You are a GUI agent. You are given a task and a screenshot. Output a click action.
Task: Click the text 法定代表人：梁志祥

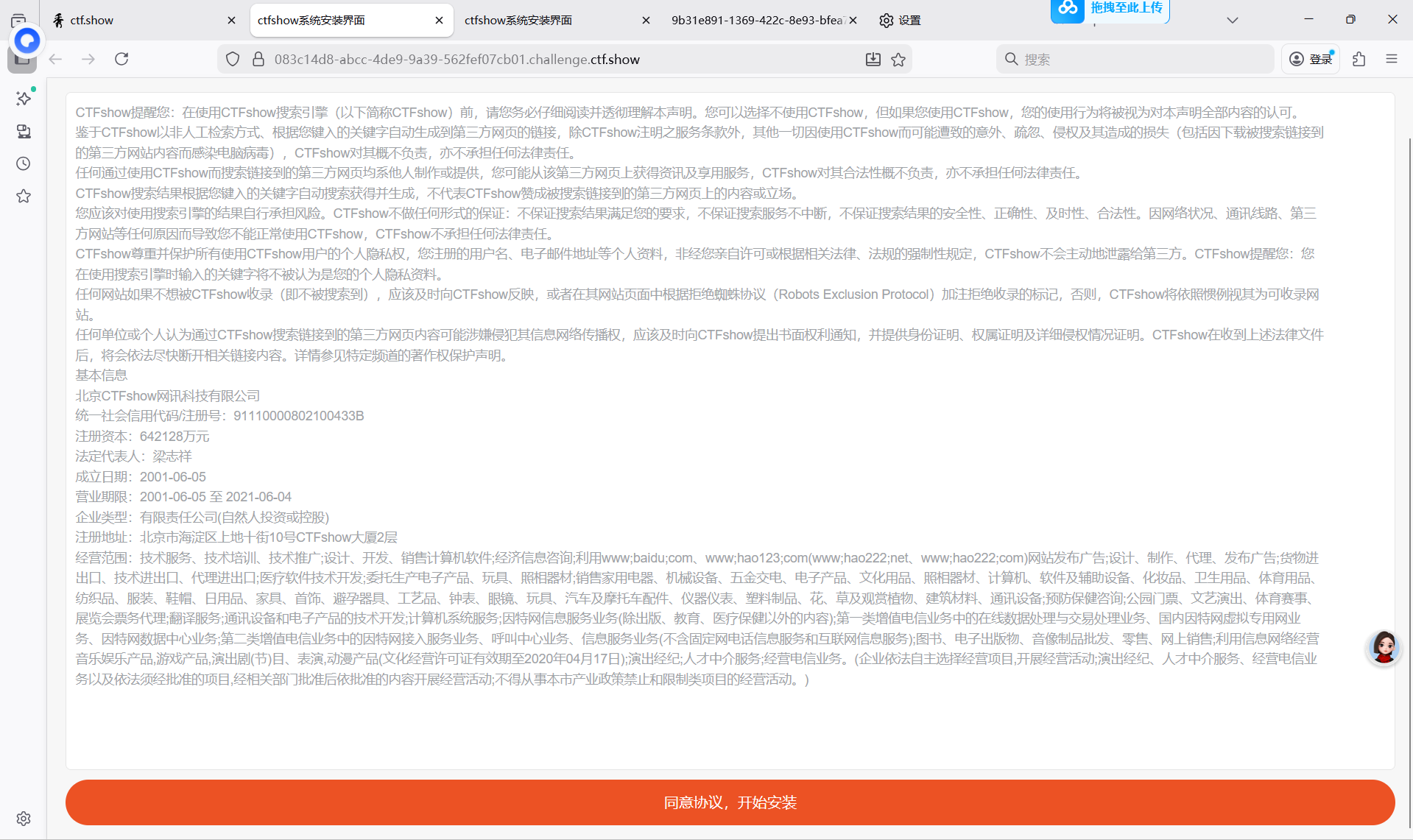[x=133, y=456]
